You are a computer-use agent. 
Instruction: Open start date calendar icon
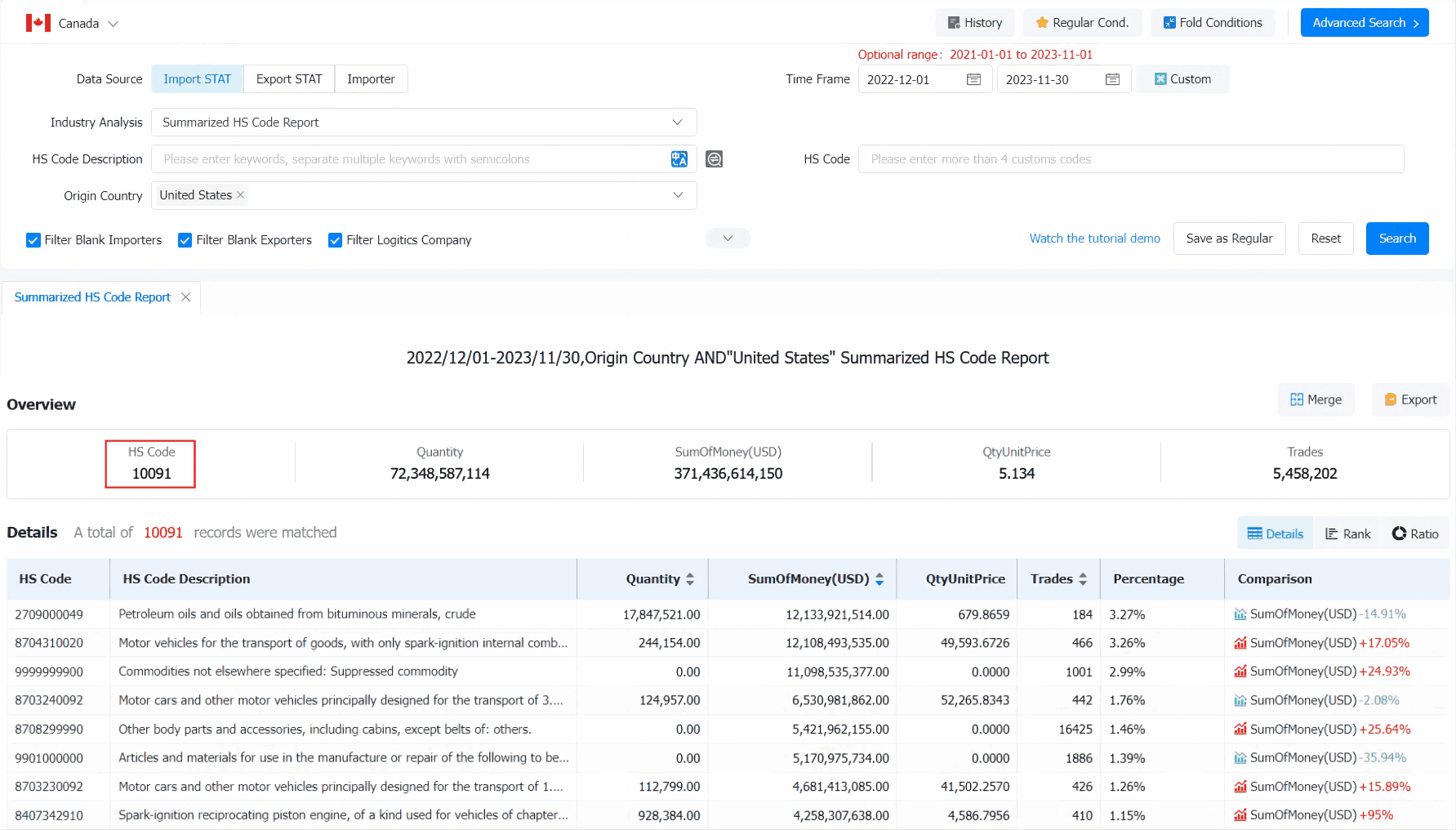(973, 79)
